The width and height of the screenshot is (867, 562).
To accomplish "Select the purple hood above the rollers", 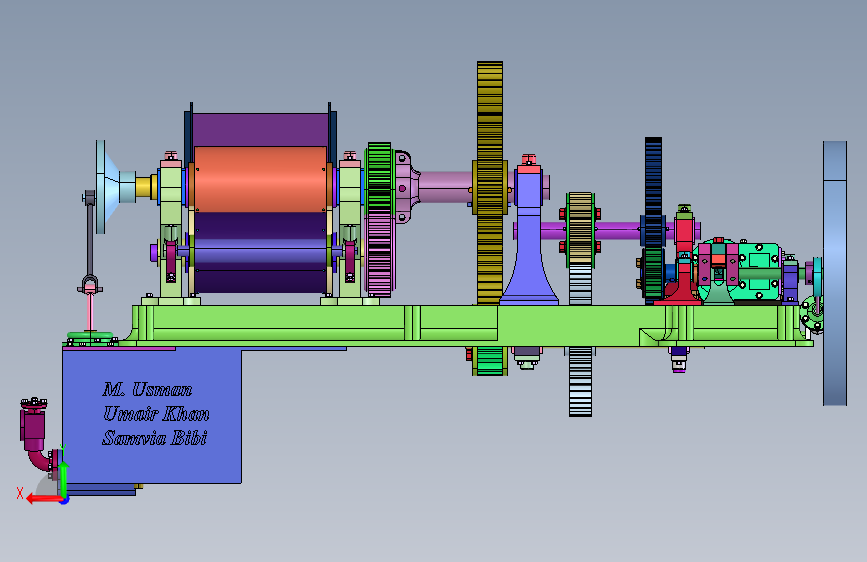I will click(260, 129).
